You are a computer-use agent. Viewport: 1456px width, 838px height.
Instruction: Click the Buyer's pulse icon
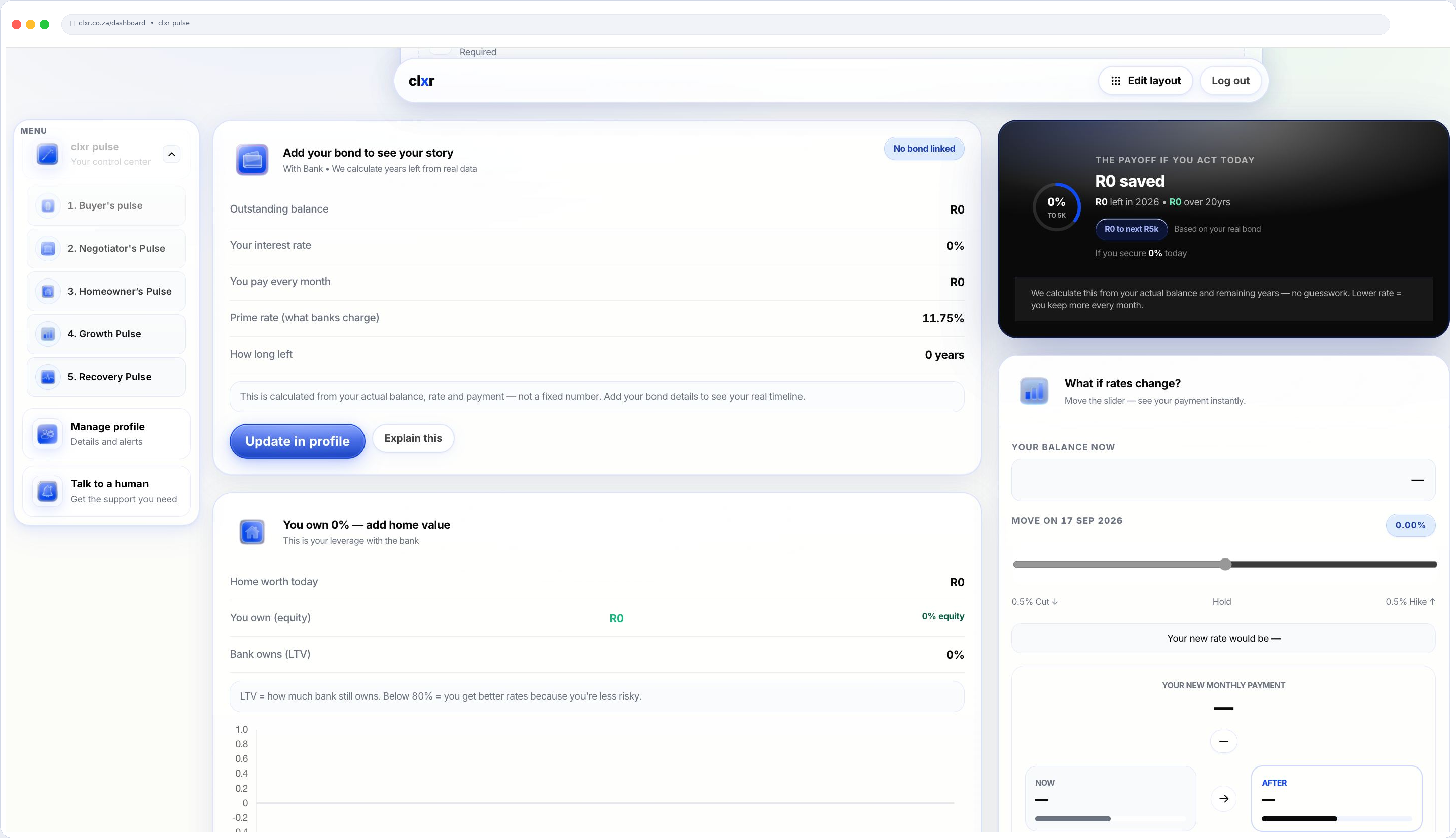[x=48, y=205]
